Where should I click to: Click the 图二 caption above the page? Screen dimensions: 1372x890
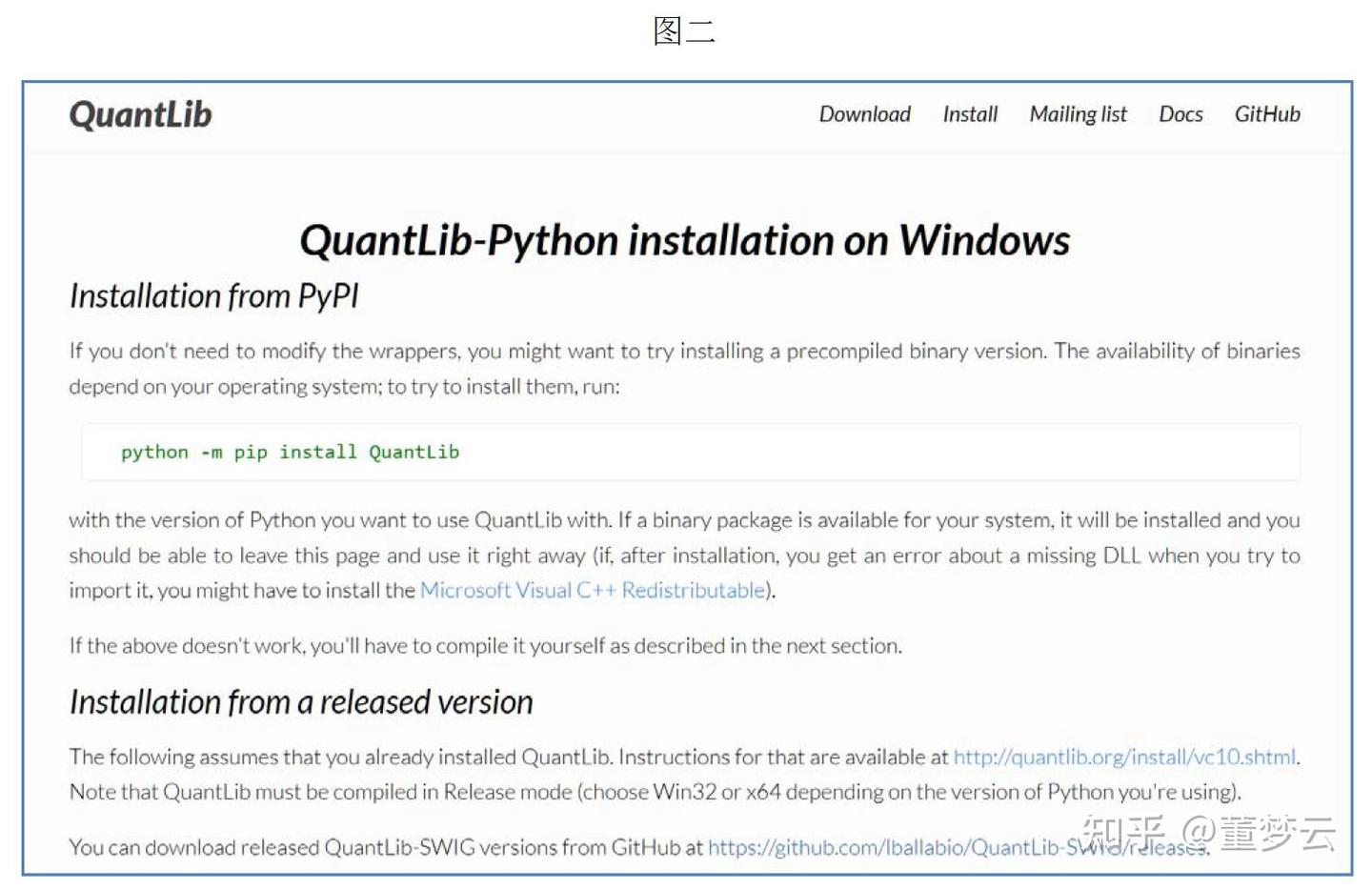click(684, 30)
